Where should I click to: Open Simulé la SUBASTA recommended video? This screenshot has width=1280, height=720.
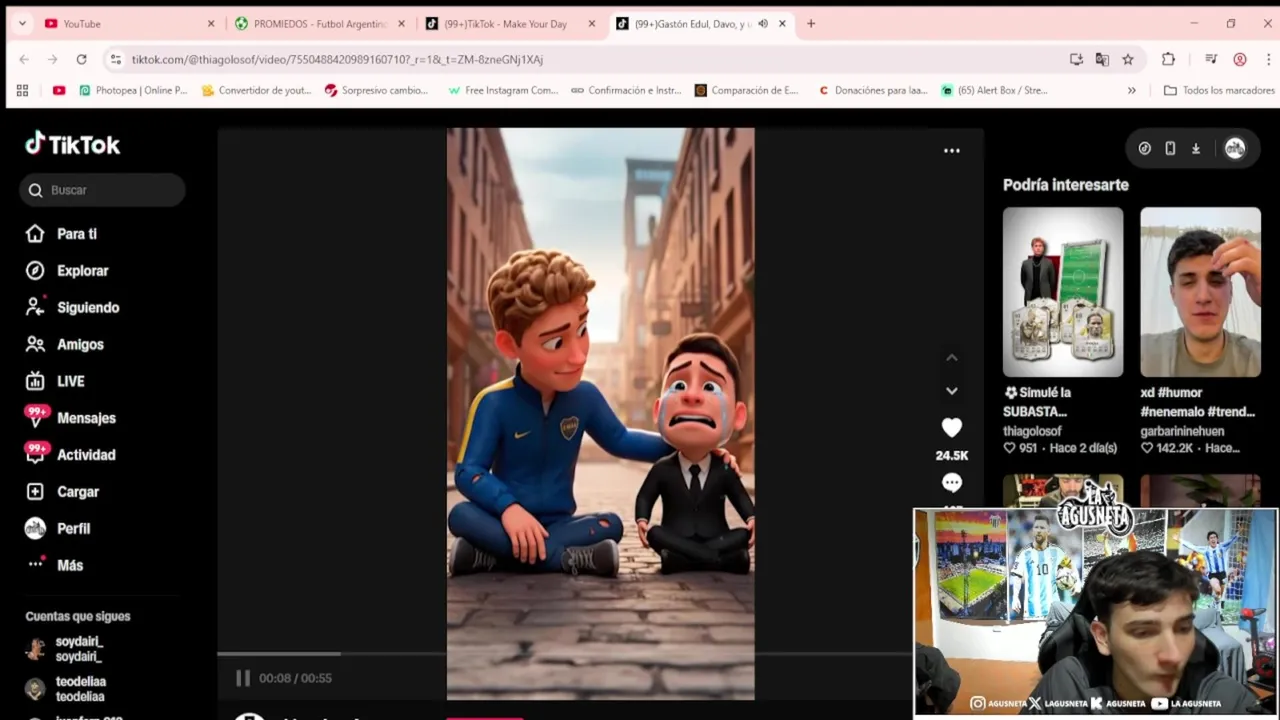(x=1063, y=292)
